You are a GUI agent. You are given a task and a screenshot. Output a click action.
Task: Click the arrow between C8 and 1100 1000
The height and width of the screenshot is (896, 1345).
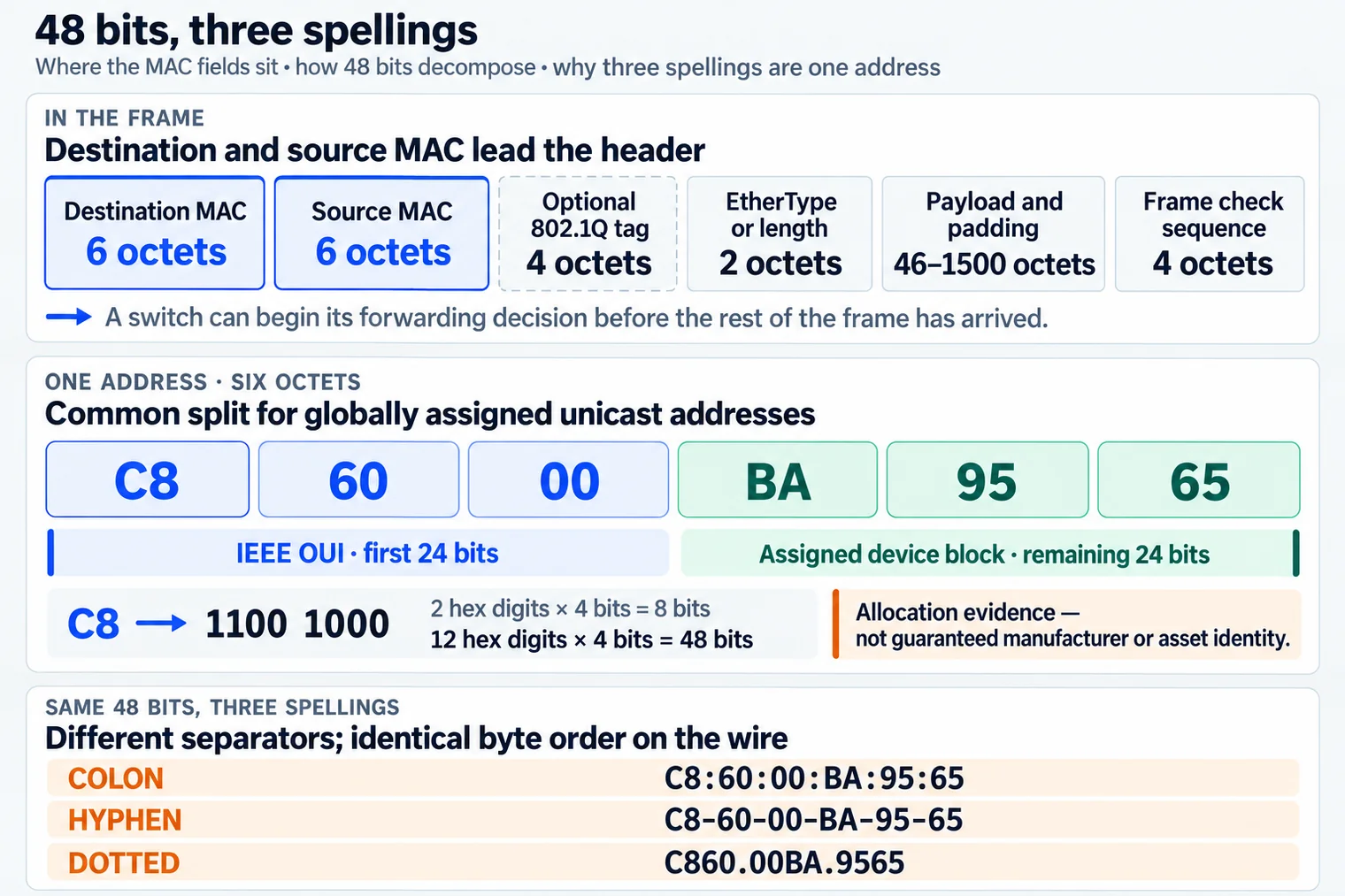[161, 624]
